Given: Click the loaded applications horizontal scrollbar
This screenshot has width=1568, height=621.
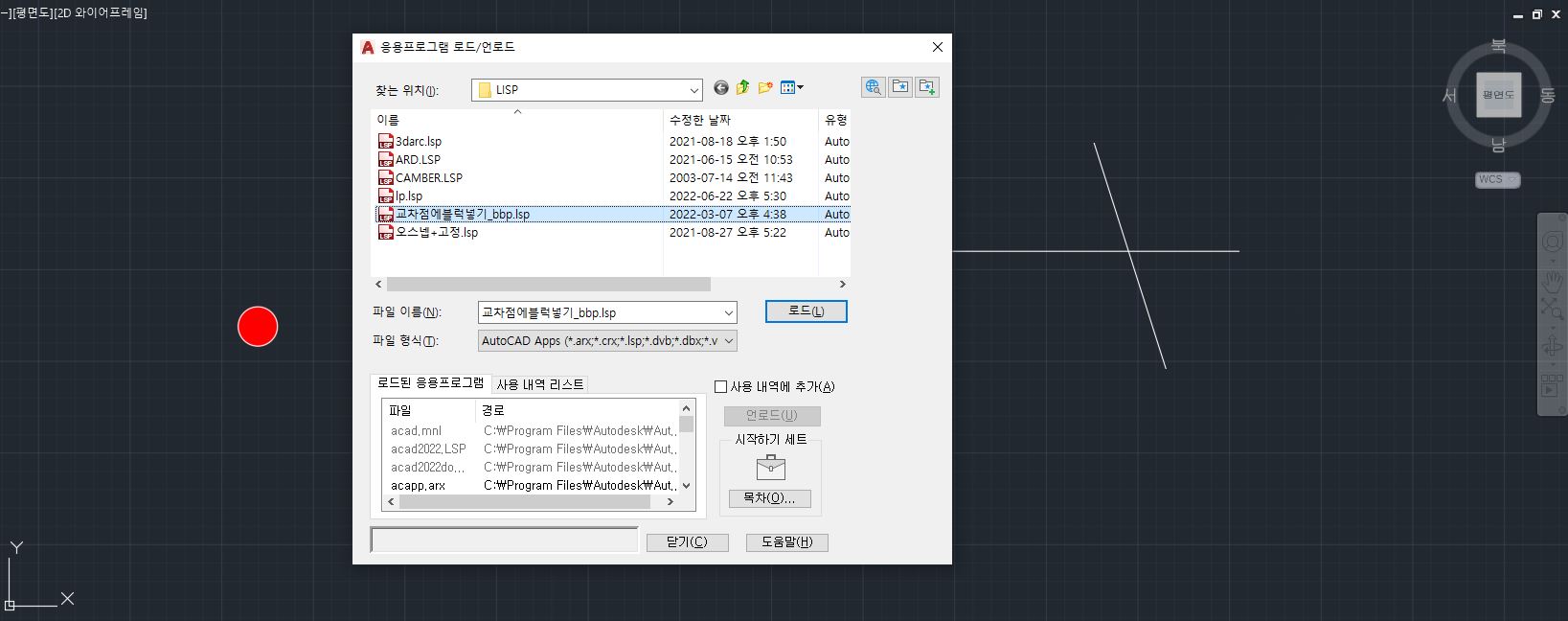Looking at the screenshot, I should click(525, 502).
